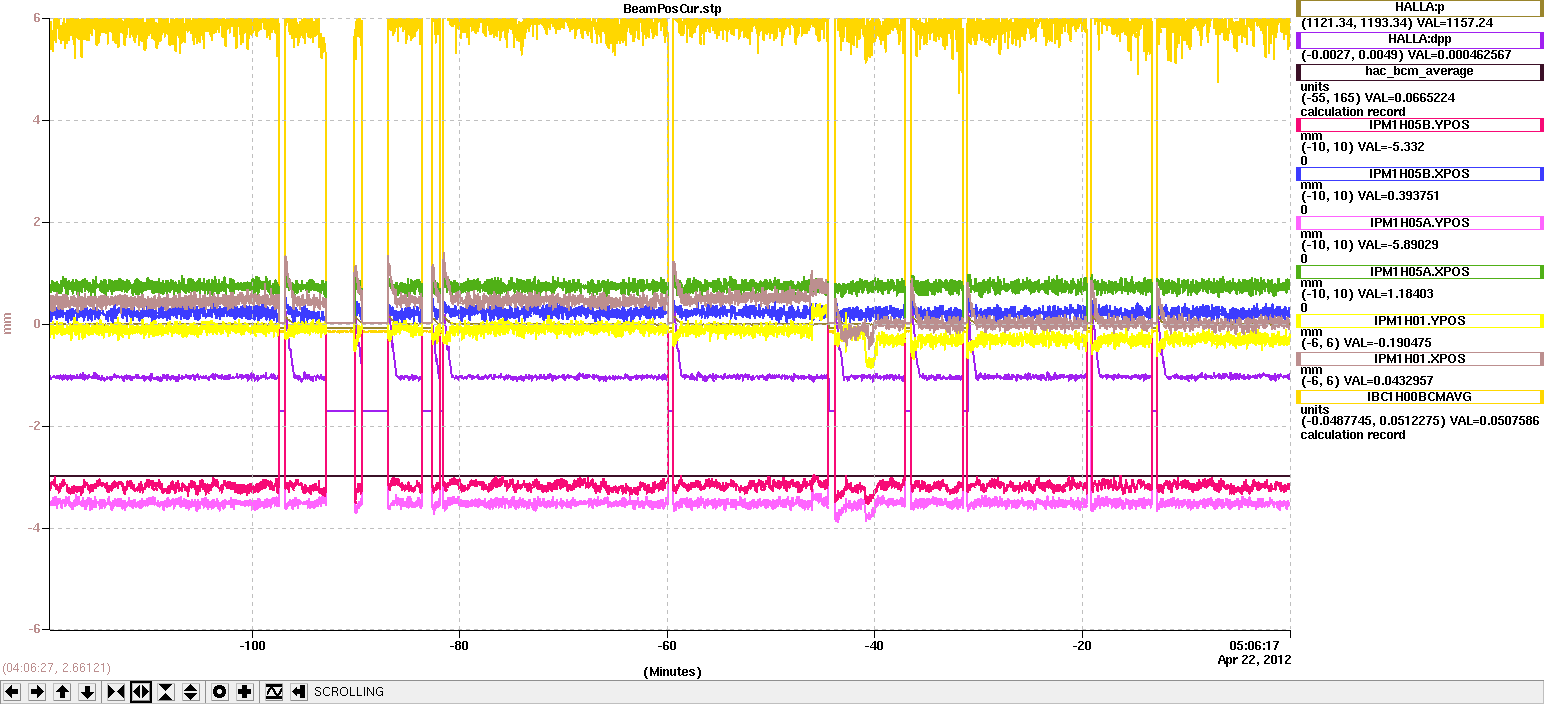Screen dimensions: 1544x704
Task: Select the hac_bcm_average legend entry
Action: [x=1419, y=72]
